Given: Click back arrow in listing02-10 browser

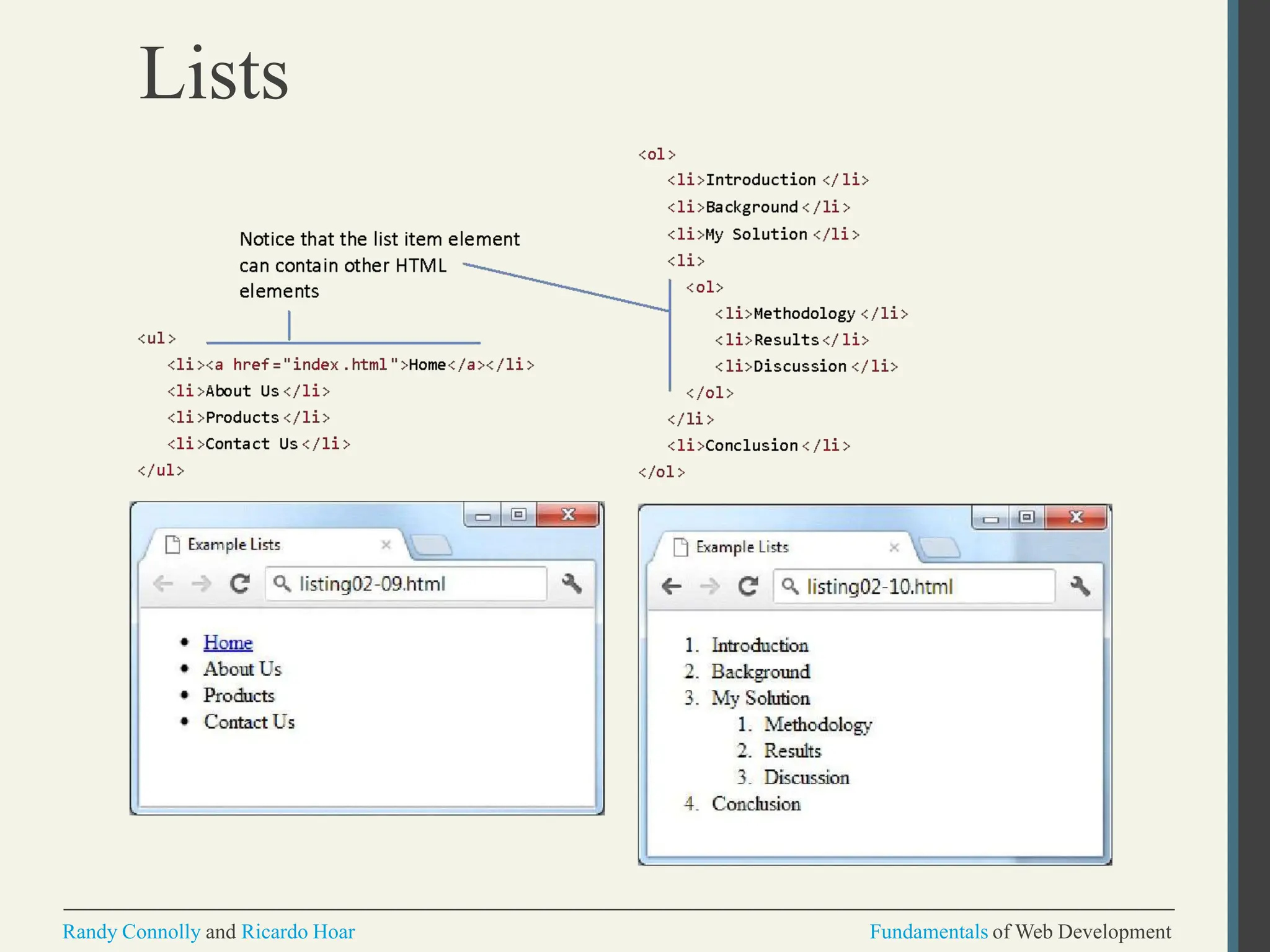Looking at the screenshot, I should click(x=672, y=586).
